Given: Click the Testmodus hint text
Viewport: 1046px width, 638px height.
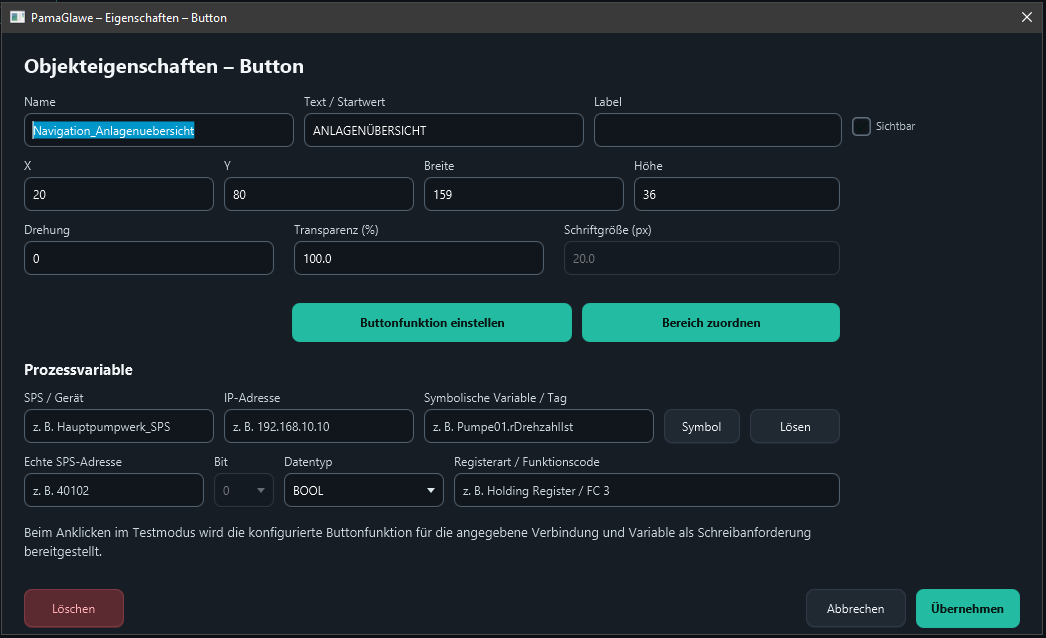Looking at the screenshot, I should (x=418, y=542).
